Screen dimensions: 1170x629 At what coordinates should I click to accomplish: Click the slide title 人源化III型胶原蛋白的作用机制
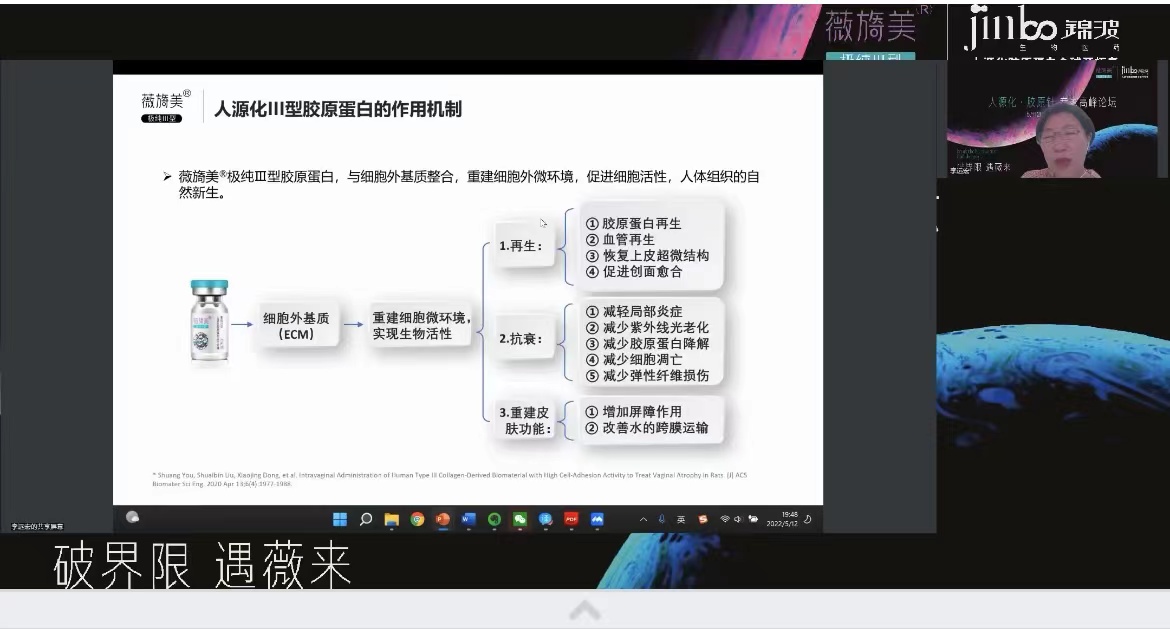point(338,109)
